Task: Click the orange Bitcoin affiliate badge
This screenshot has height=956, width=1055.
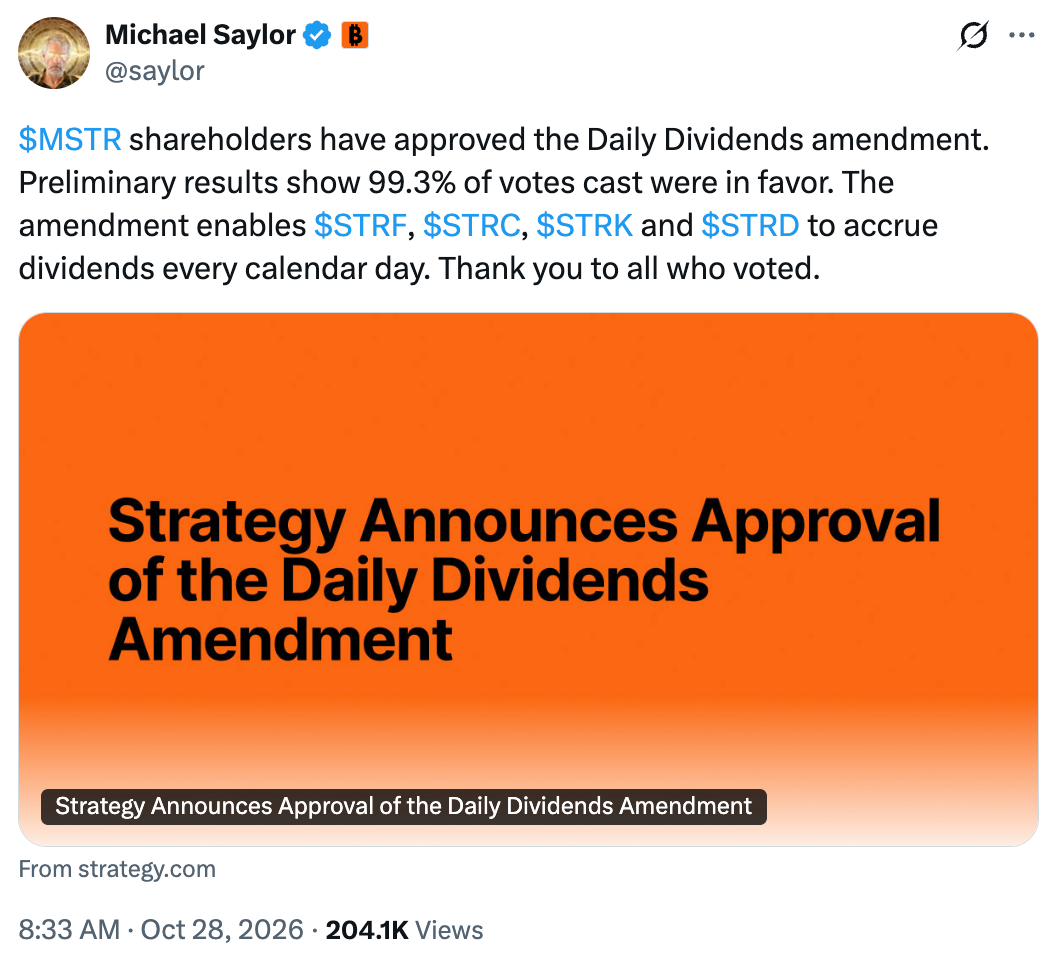Action: pyautogui.click(x=355, y=35)
